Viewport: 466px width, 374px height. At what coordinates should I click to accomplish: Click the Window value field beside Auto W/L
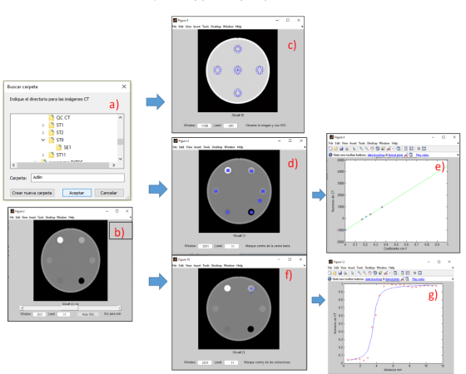[39, 314]
